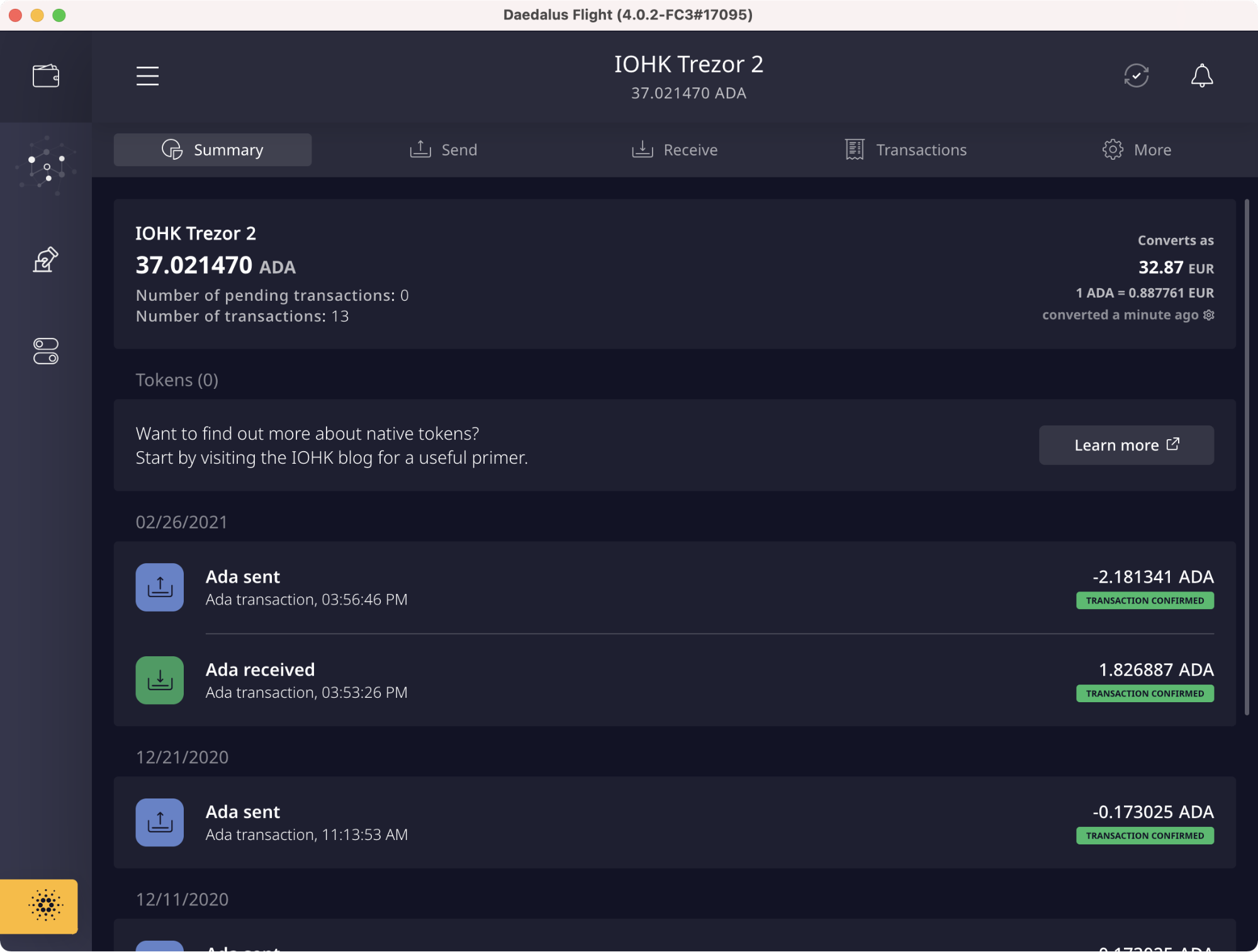Click the '12/21/2020' date header
The height and width of the screenshot is (952, 1258).
tap(182, 757)
